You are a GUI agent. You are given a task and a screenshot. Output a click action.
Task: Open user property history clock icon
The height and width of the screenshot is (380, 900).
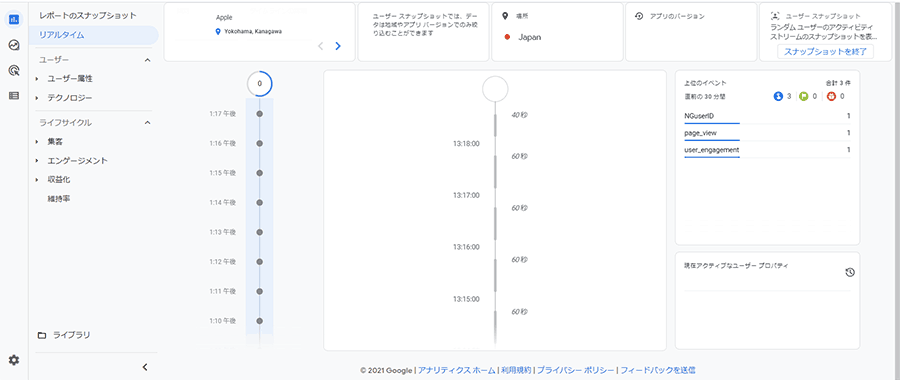click(x=850, y=272)
